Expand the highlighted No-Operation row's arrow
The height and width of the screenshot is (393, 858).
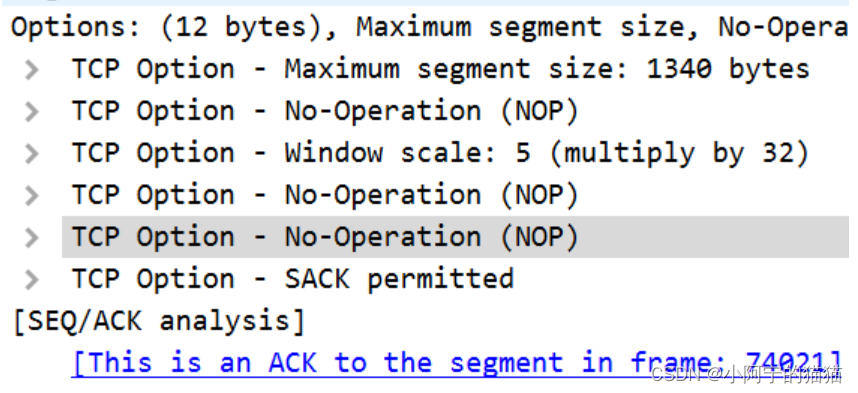click(32, 238)
